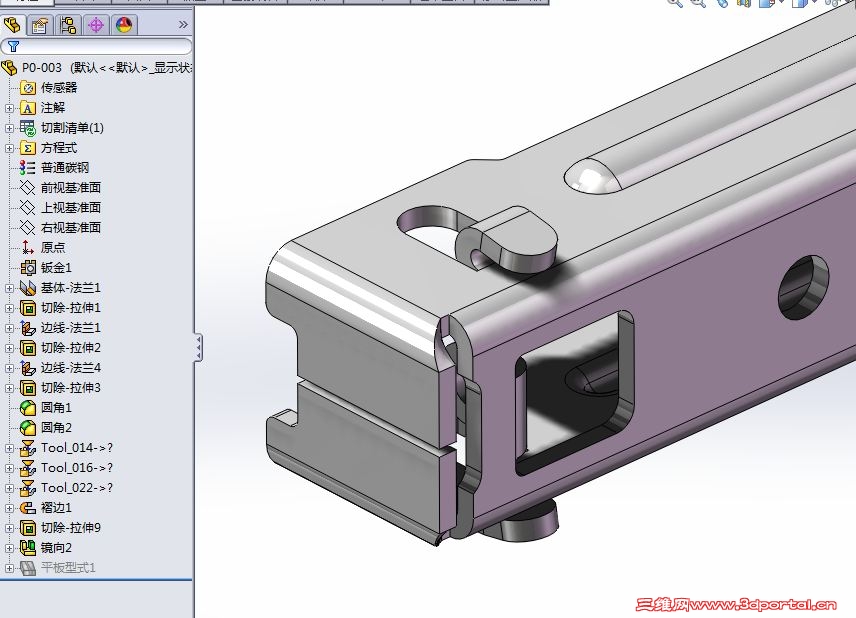Expand the 切除-拉伸2 feature node
The image size is (856, 618).
point(9,348)
